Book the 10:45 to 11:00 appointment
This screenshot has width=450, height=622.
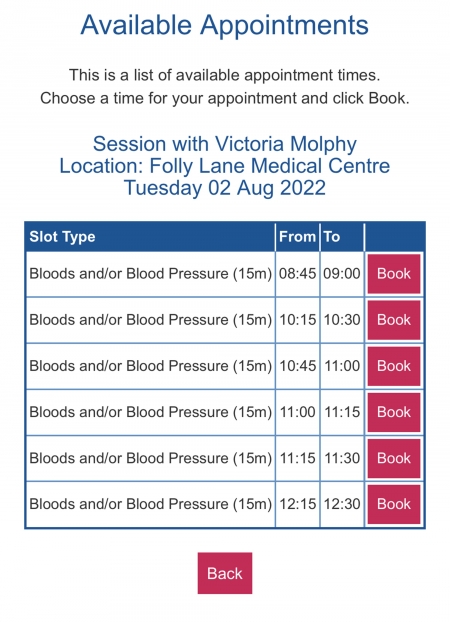[x=394, y=366]
